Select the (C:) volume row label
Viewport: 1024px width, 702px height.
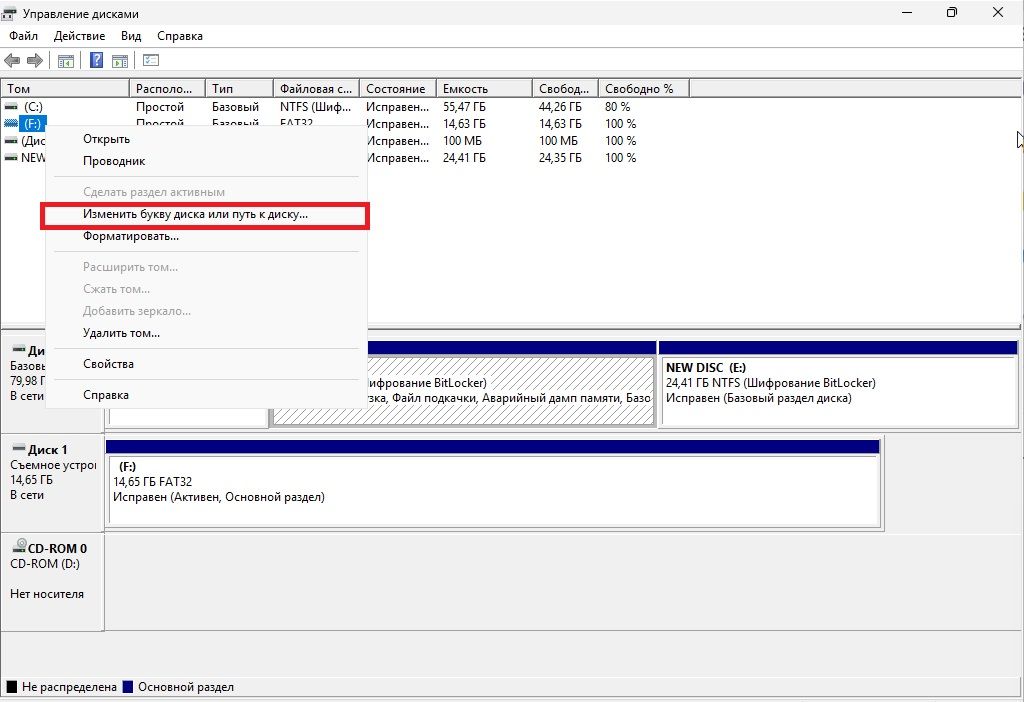click(x=33, y=106)
